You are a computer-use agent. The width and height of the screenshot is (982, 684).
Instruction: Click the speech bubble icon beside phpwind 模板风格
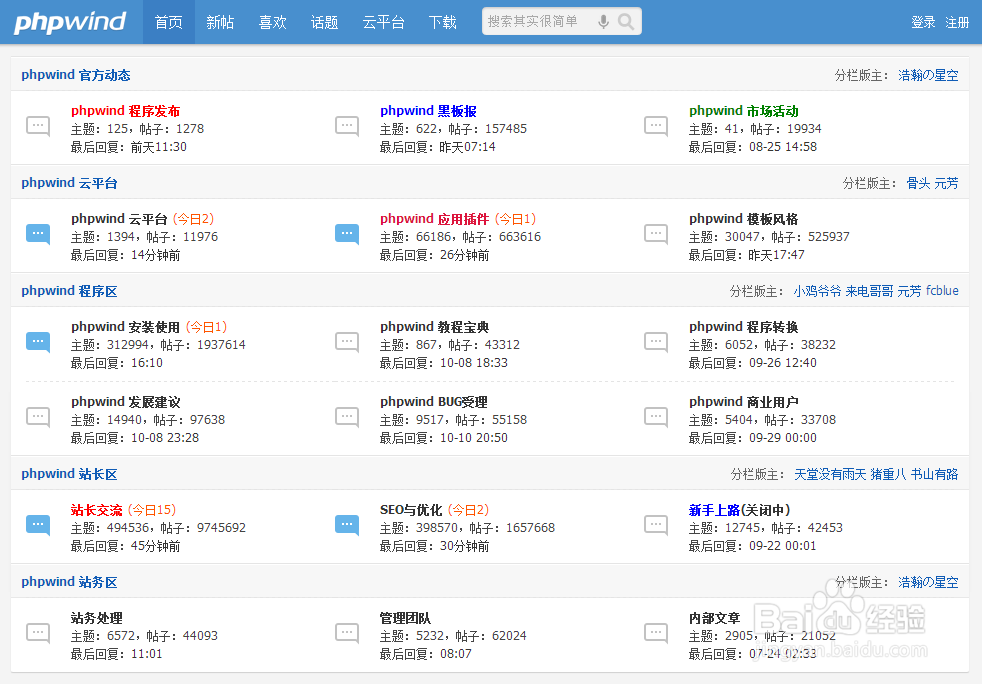click(x=656, y=234)
